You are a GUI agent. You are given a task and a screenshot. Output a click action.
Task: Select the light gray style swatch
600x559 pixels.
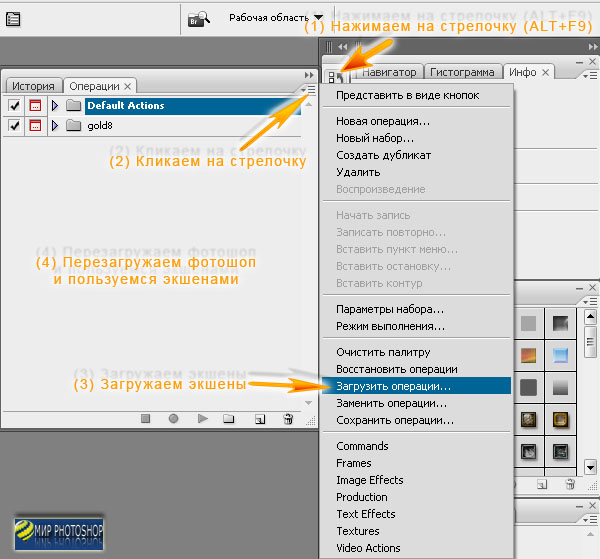[528, 324]
